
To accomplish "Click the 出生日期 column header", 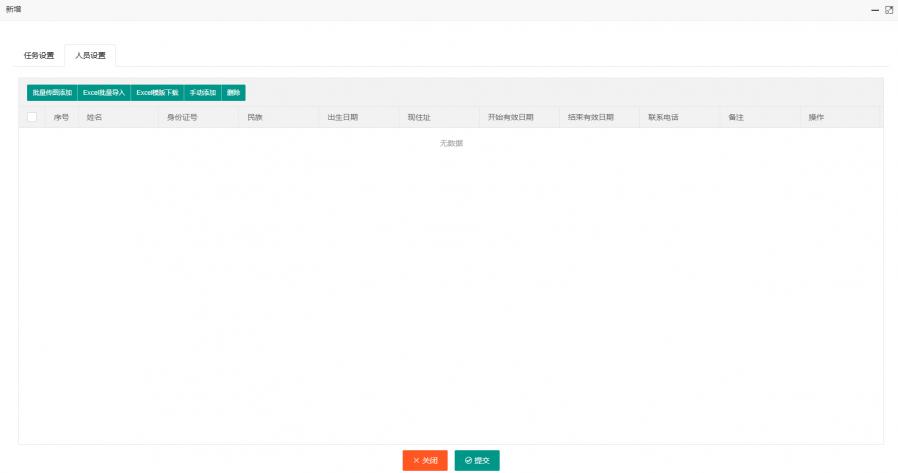I will (343, 117).
